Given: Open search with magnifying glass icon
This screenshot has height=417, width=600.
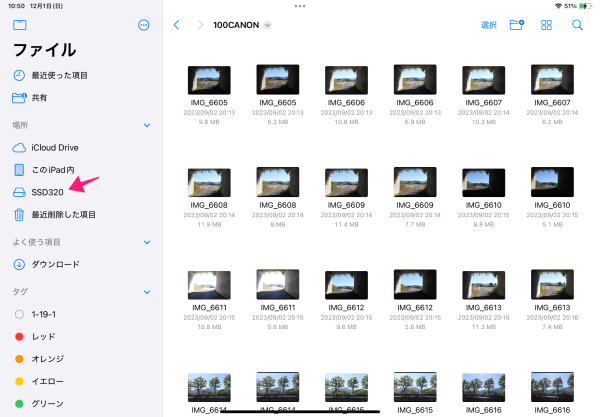Looking at the screenshot, I should tap(577, 24).
